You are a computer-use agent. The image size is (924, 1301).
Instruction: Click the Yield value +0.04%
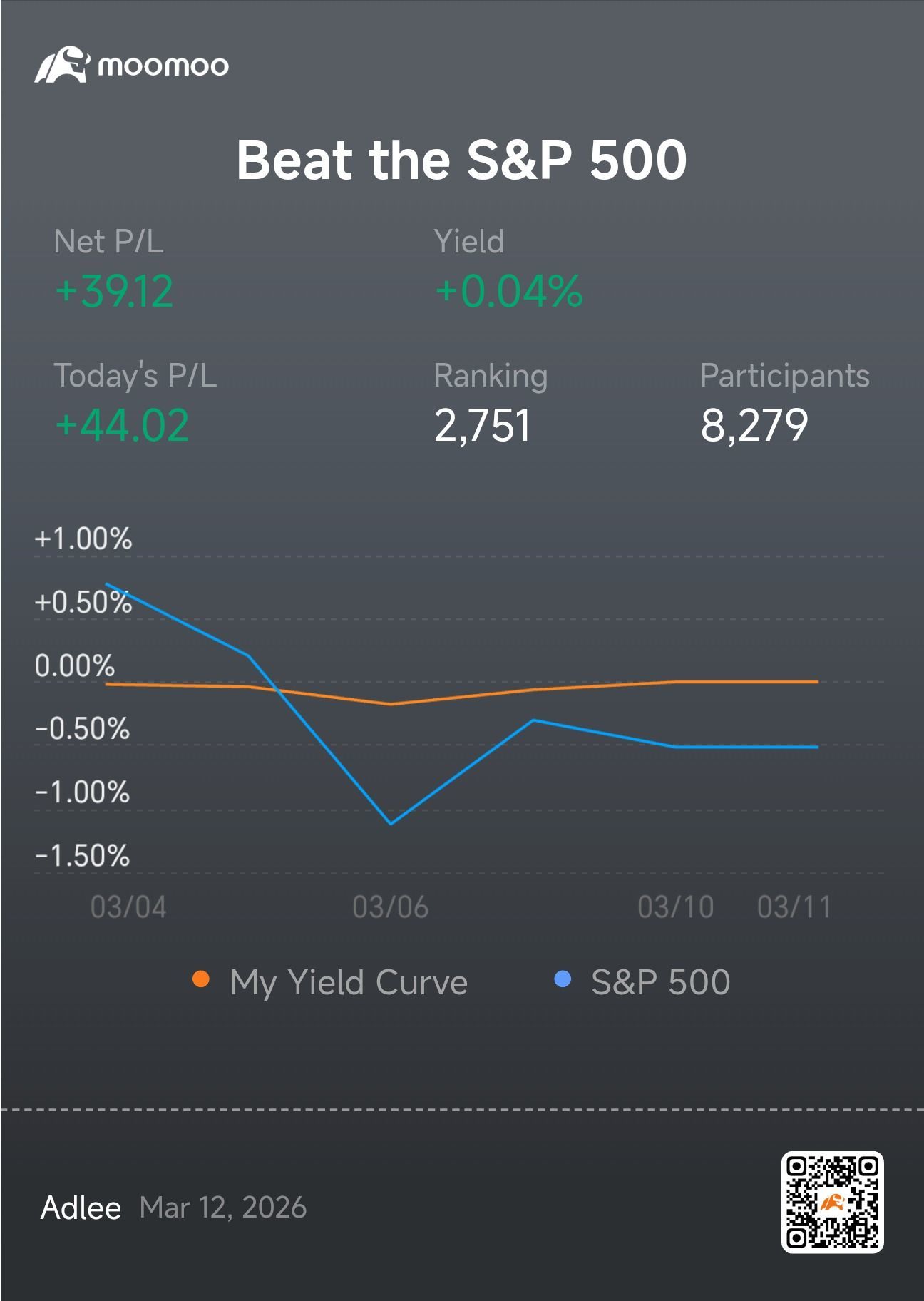pyautogui.click(x=509, y=292)
